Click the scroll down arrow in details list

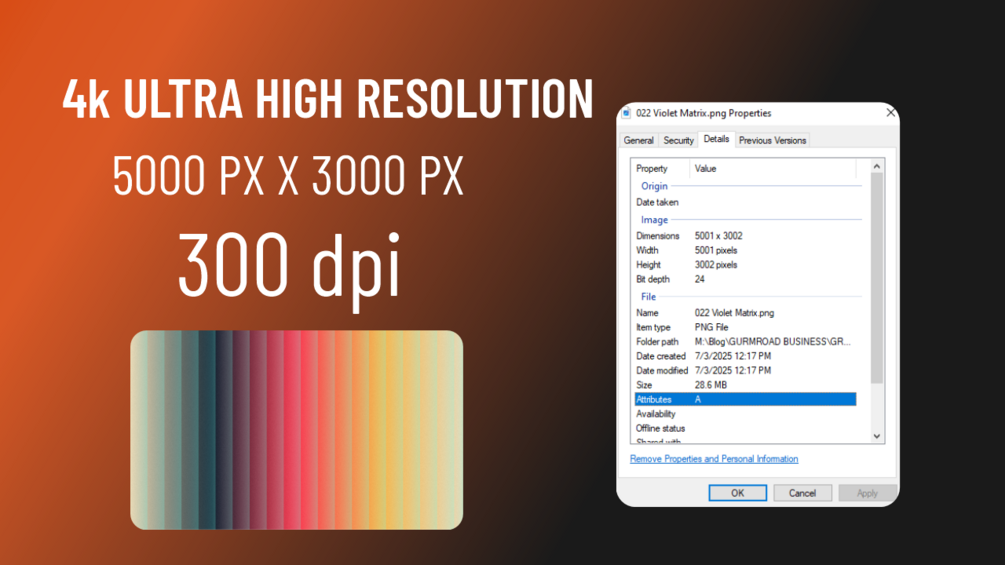876,436
